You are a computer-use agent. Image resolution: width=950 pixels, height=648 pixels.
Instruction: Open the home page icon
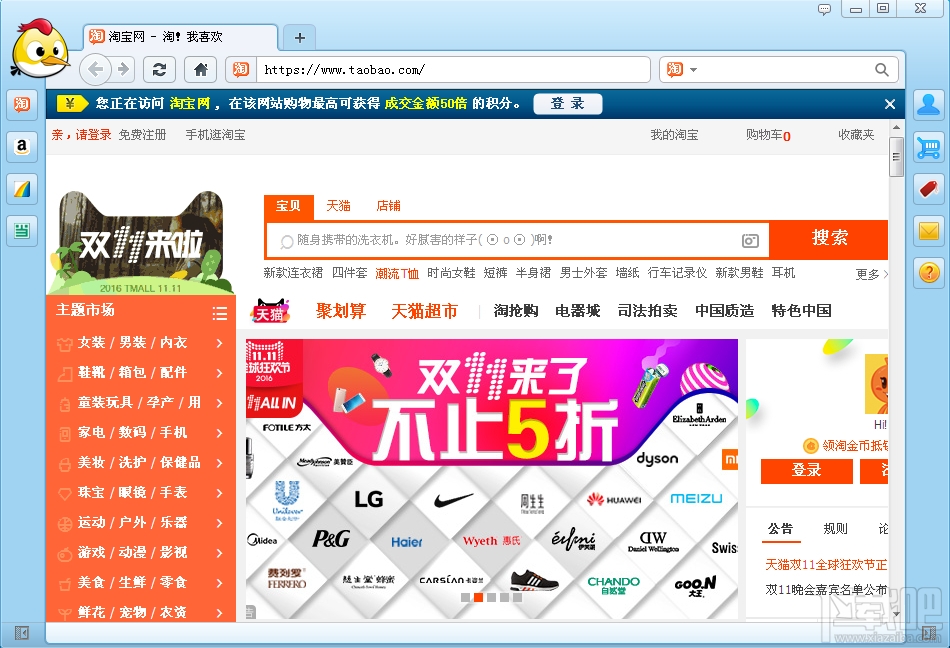(x=201, y=70)
